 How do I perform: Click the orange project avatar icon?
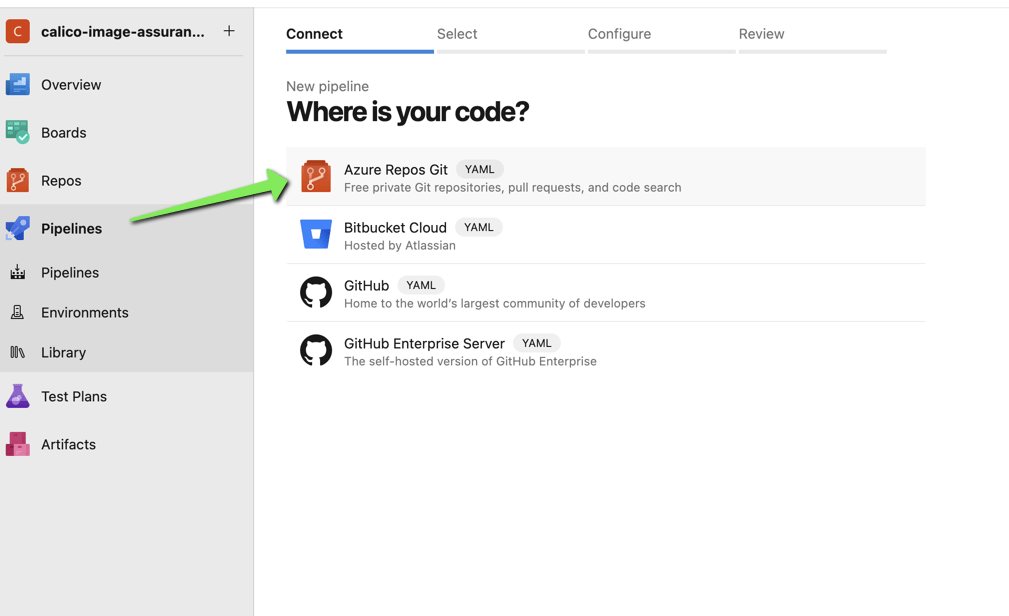pos(18,31)
